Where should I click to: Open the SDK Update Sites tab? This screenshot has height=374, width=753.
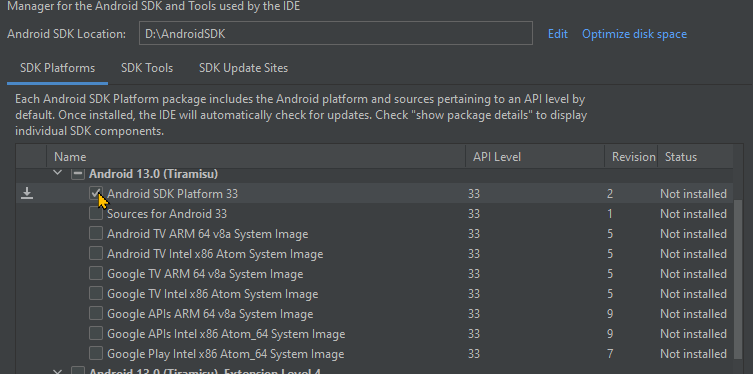(x=243, y=68)
